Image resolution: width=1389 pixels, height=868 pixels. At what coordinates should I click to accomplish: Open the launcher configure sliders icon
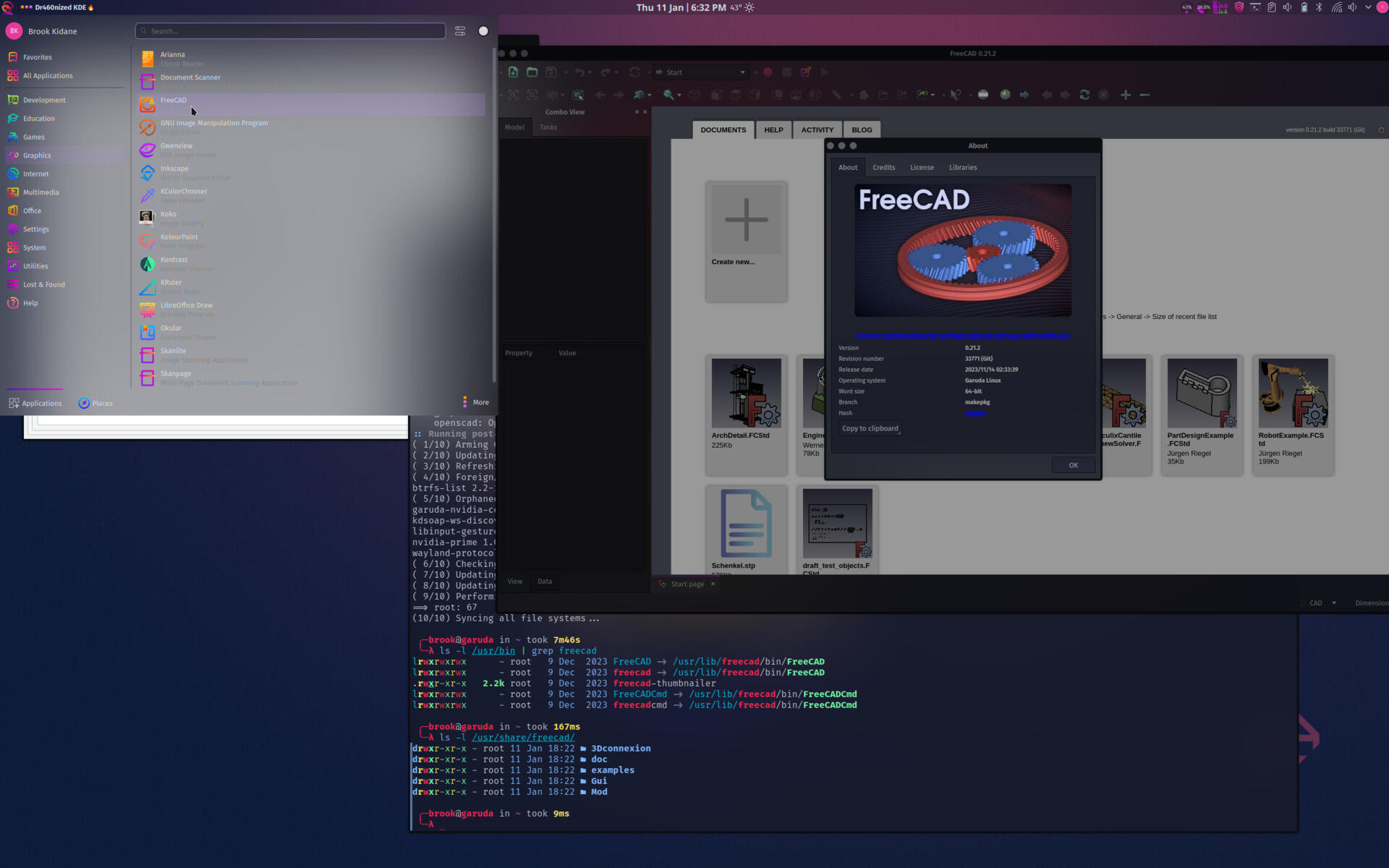click(460, 31)
